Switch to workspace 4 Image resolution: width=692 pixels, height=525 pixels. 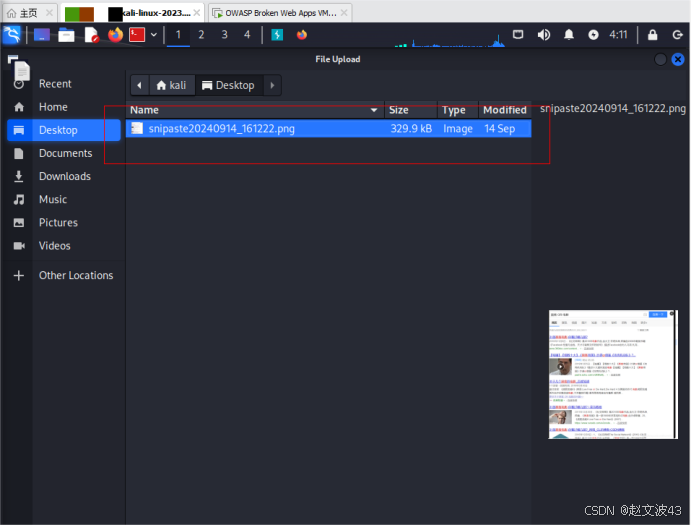pyautogui.click(x=247, y=35)
